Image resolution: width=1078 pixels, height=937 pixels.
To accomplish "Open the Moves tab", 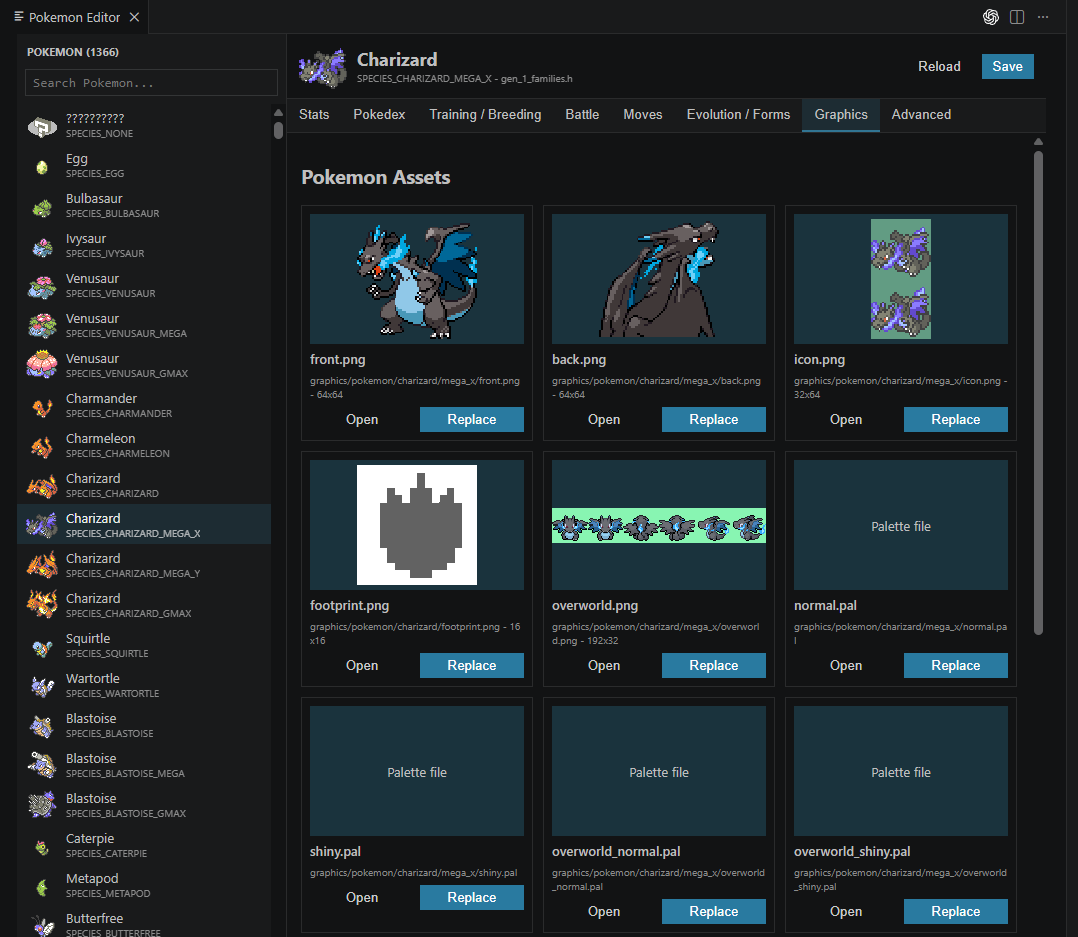I will [x=642, y=115].
